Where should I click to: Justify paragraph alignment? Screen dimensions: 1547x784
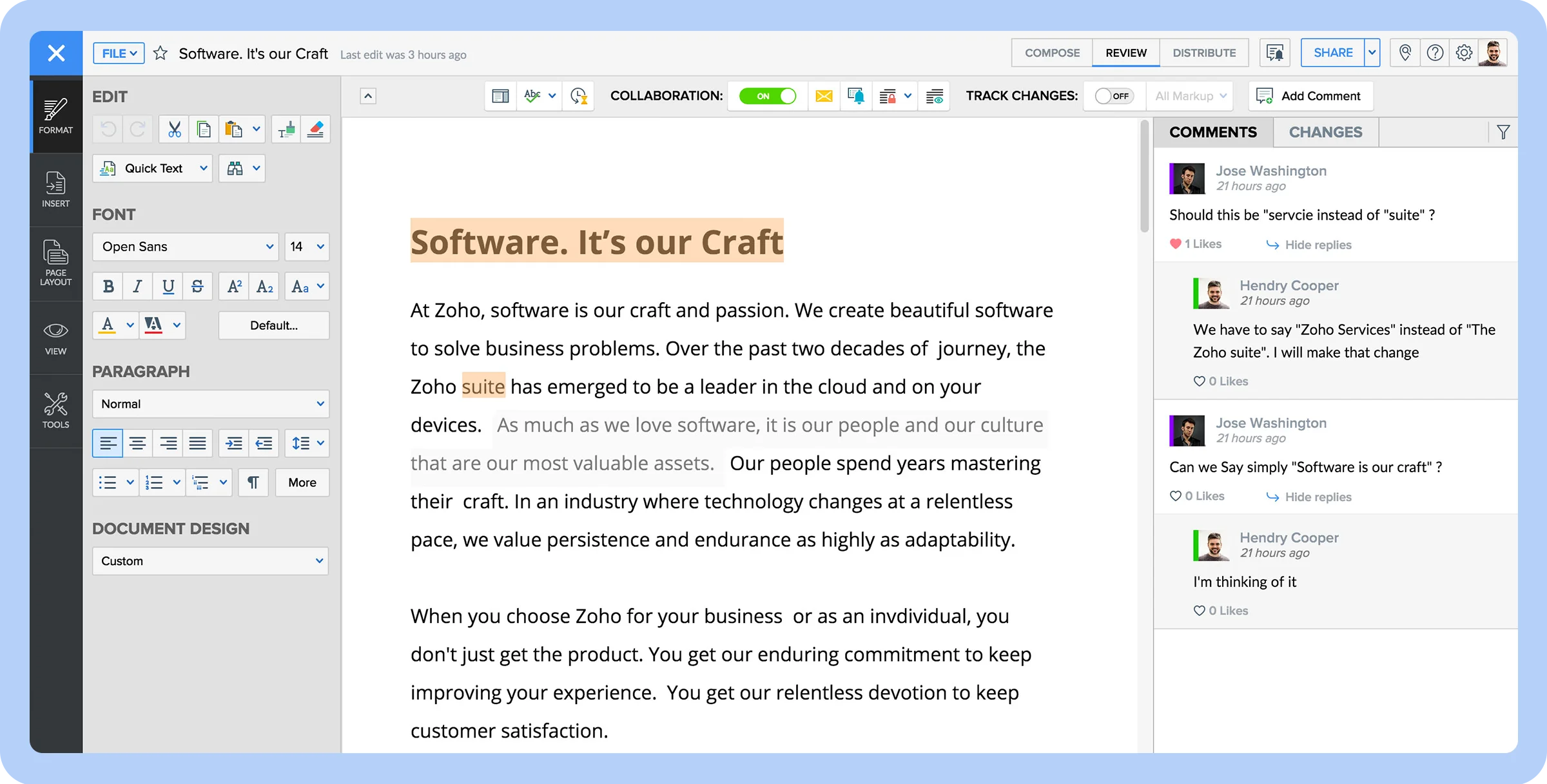point(197,443)
